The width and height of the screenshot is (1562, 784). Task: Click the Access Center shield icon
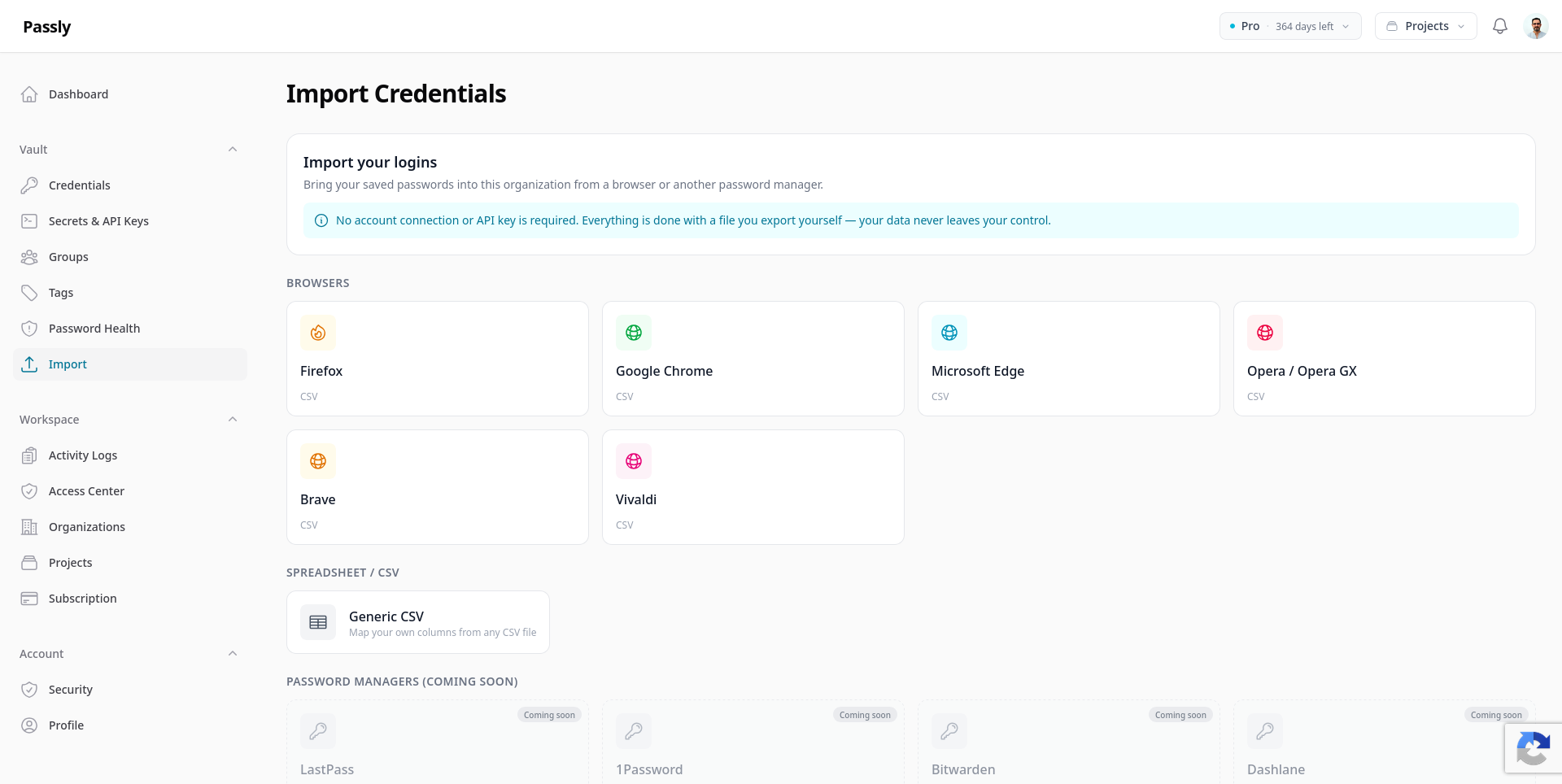pyautogui.click(x=29, y=491)
